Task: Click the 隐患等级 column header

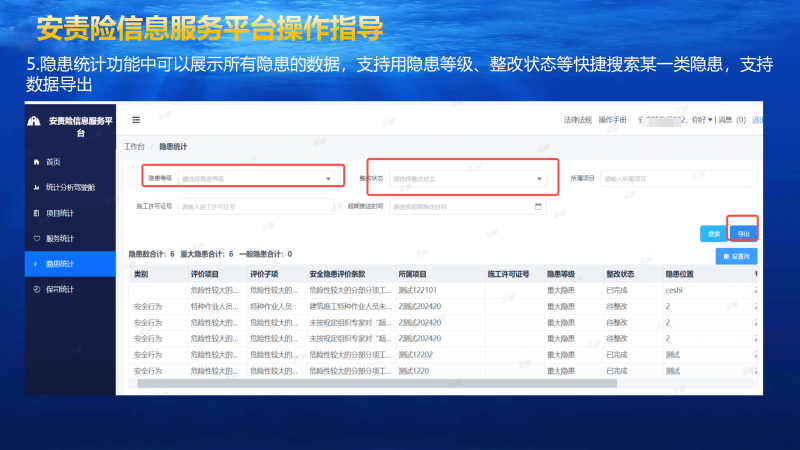Action: [x=561, y=274]
